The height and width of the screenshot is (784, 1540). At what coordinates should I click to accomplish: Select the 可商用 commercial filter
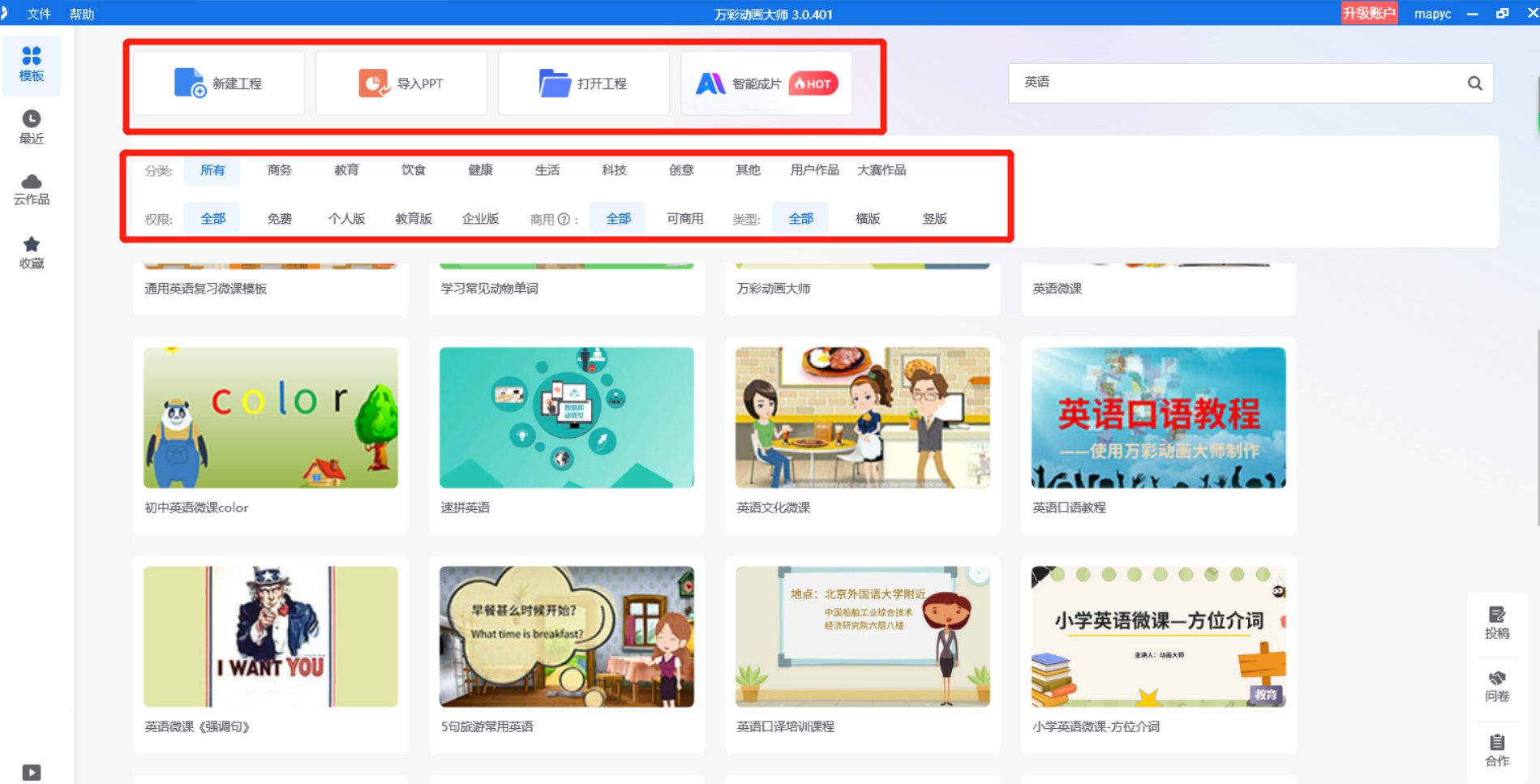pos(685,219)
